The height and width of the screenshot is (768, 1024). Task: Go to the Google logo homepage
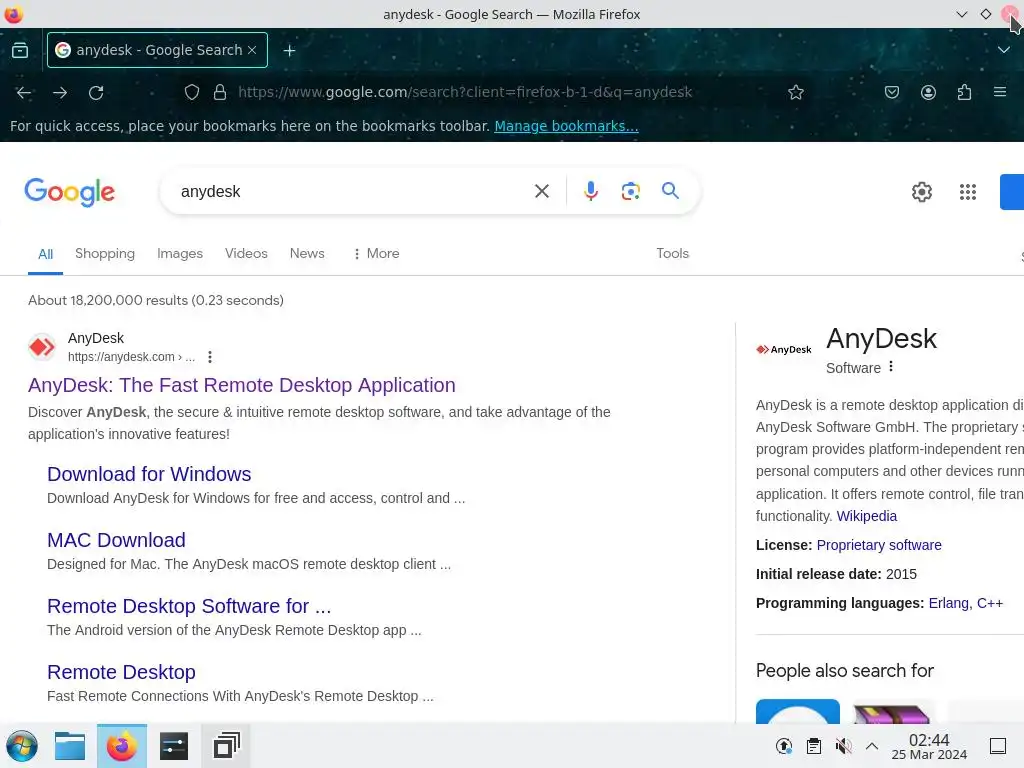click(x=69, y=192)
